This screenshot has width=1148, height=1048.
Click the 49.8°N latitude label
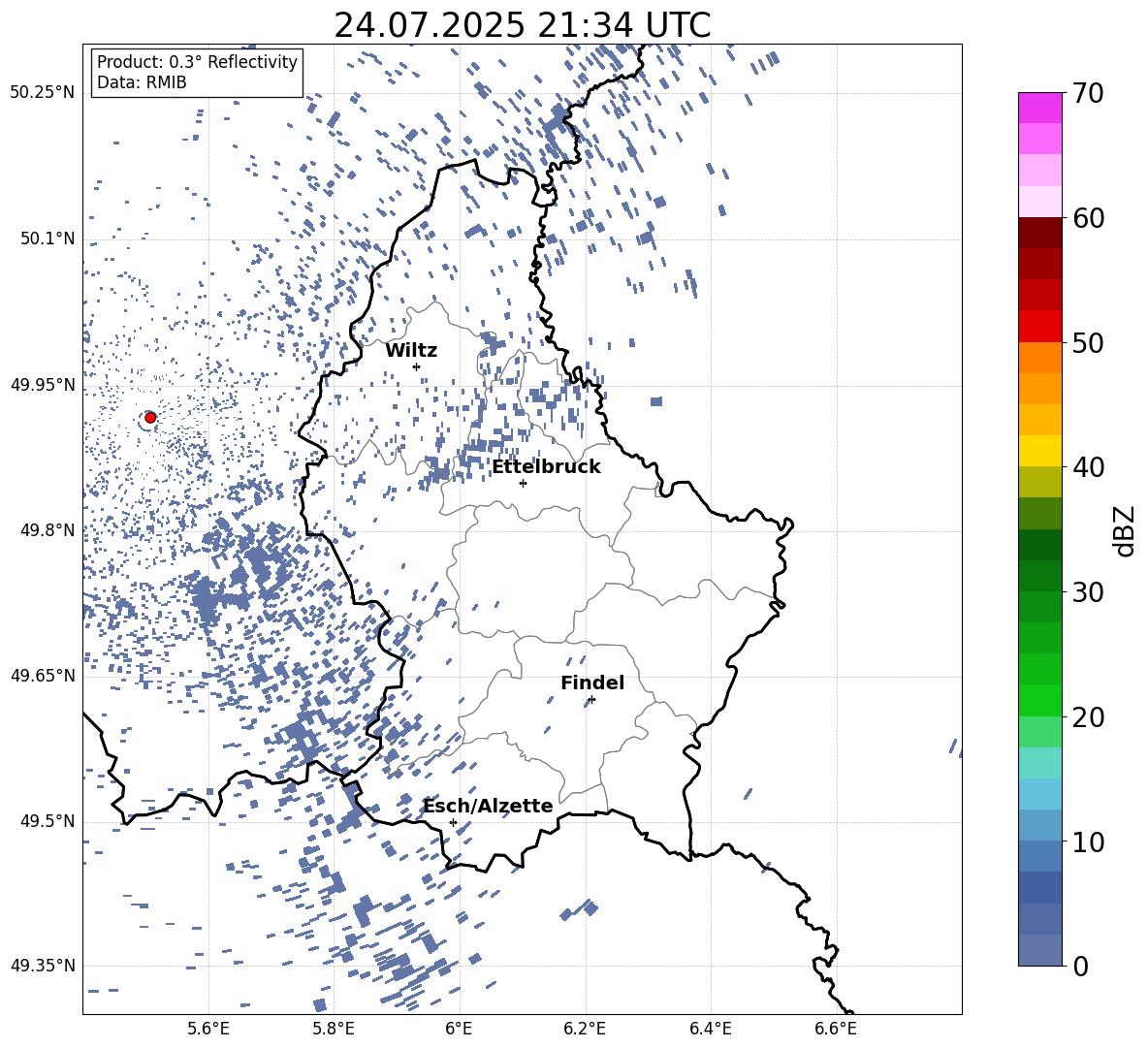tap(48, 530)
